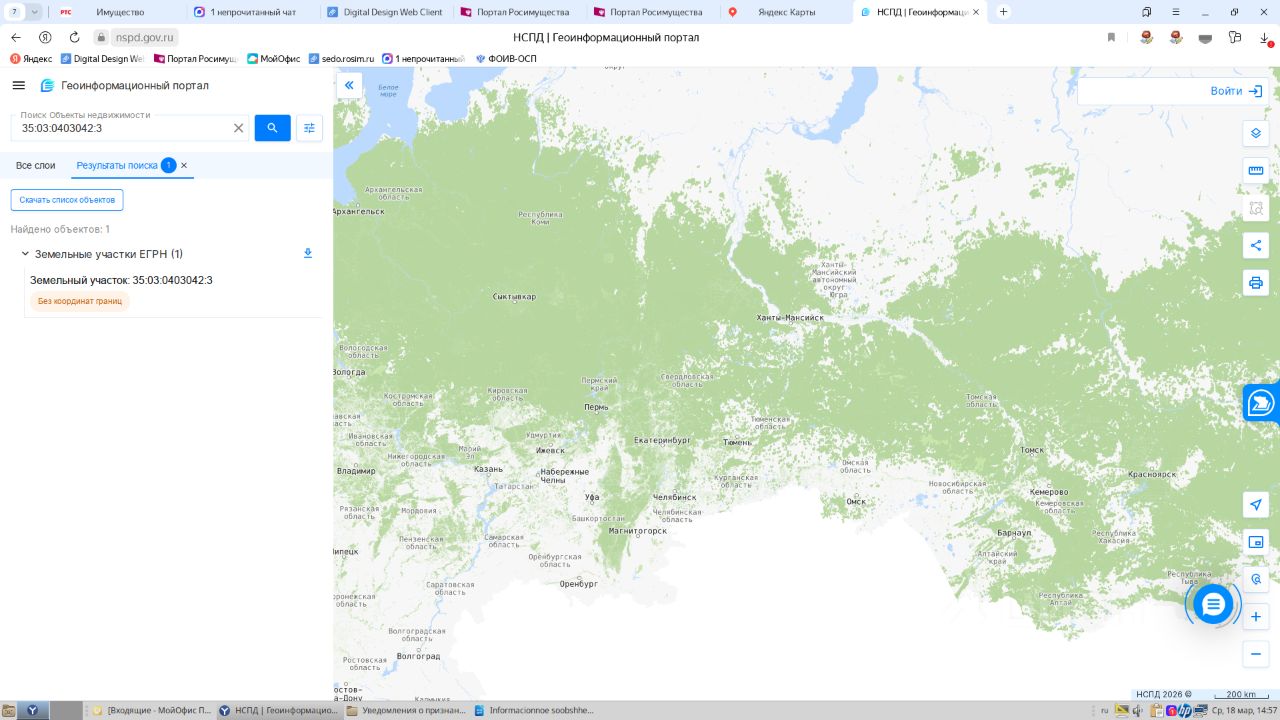The image size is (1280, 720).
Task: Go back with the browser back arrow
Action: [16, 37]
